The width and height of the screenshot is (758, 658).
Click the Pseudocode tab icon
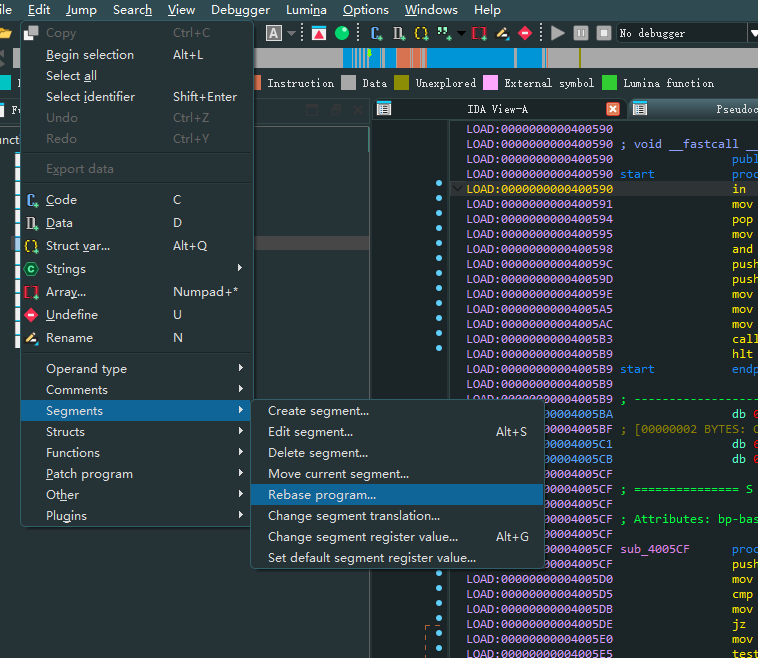(x=640, y=109)
